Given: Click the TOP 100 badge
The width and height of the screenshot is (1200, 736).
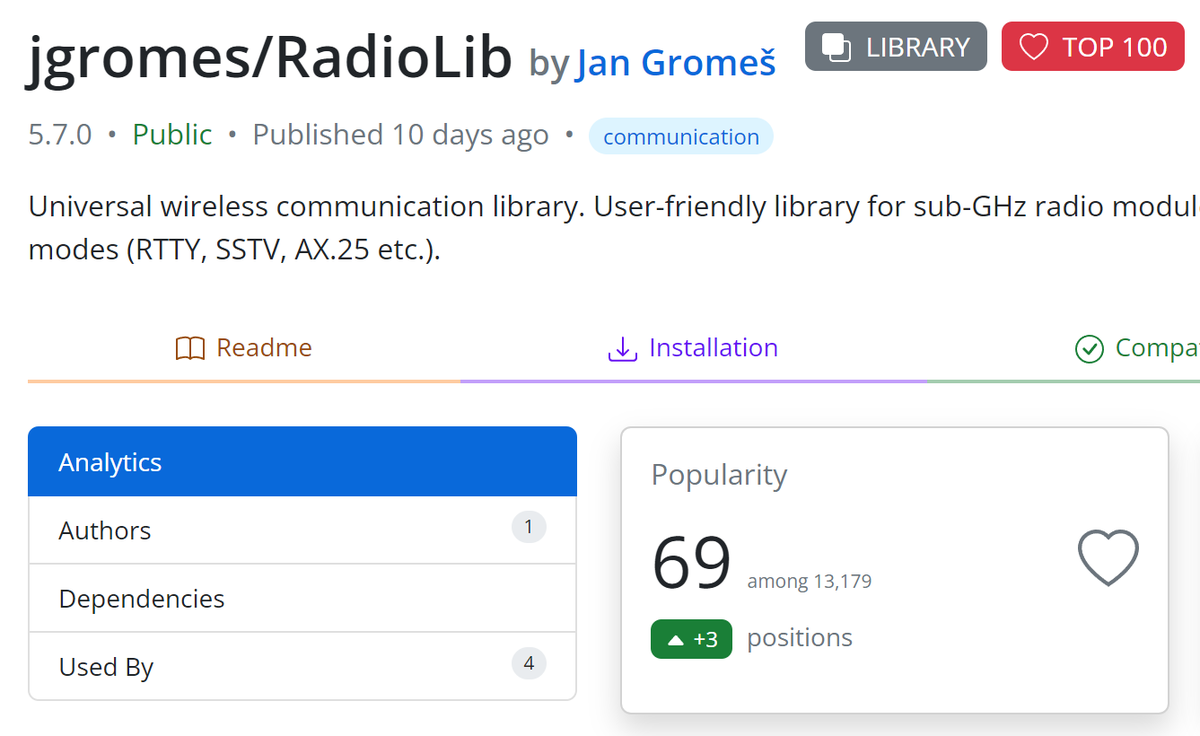Looking at the screenshot, I should pyautogui.click(x=1093, y=47).
